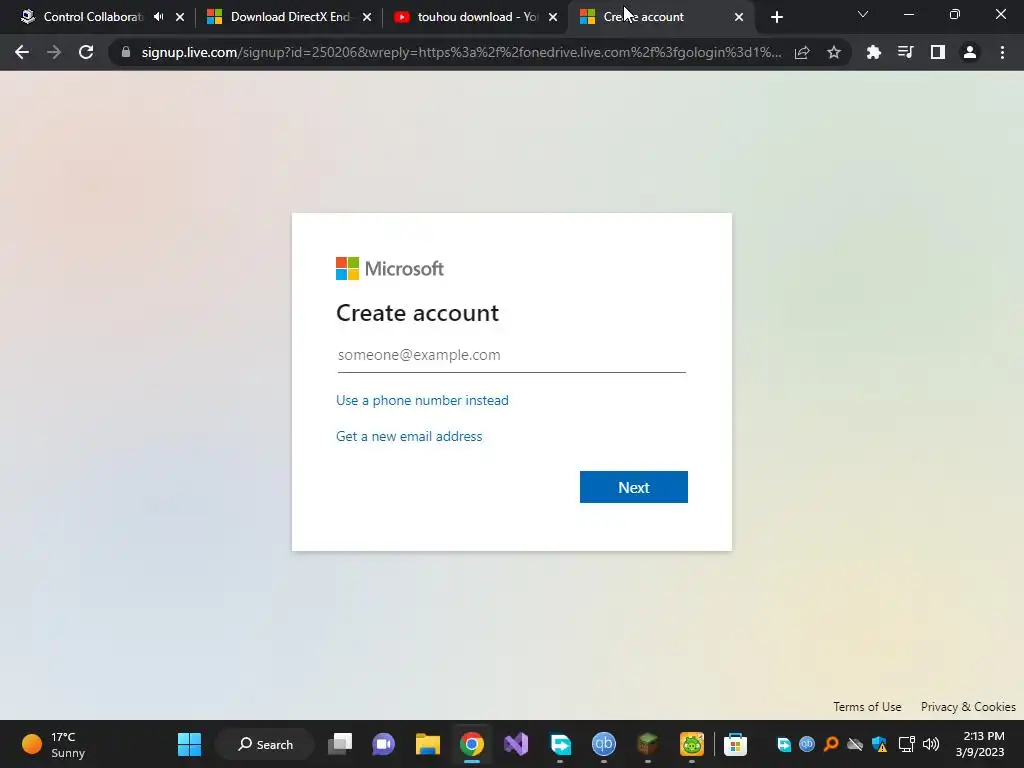Bookmark this page with the star
Viewport: 1024px width, 768px height.
pyautogui.click(x=833, y=52)
